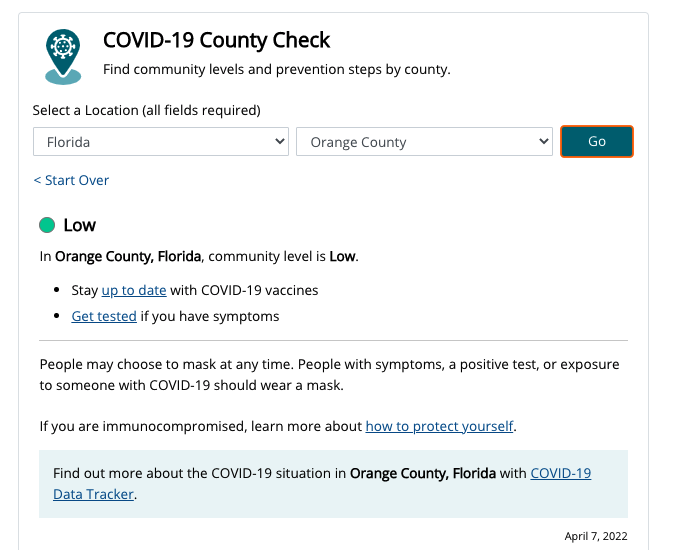Follow the "Get tested" link
The height and width of the screenshot is (550, 676).
click(x=104, y=316)
